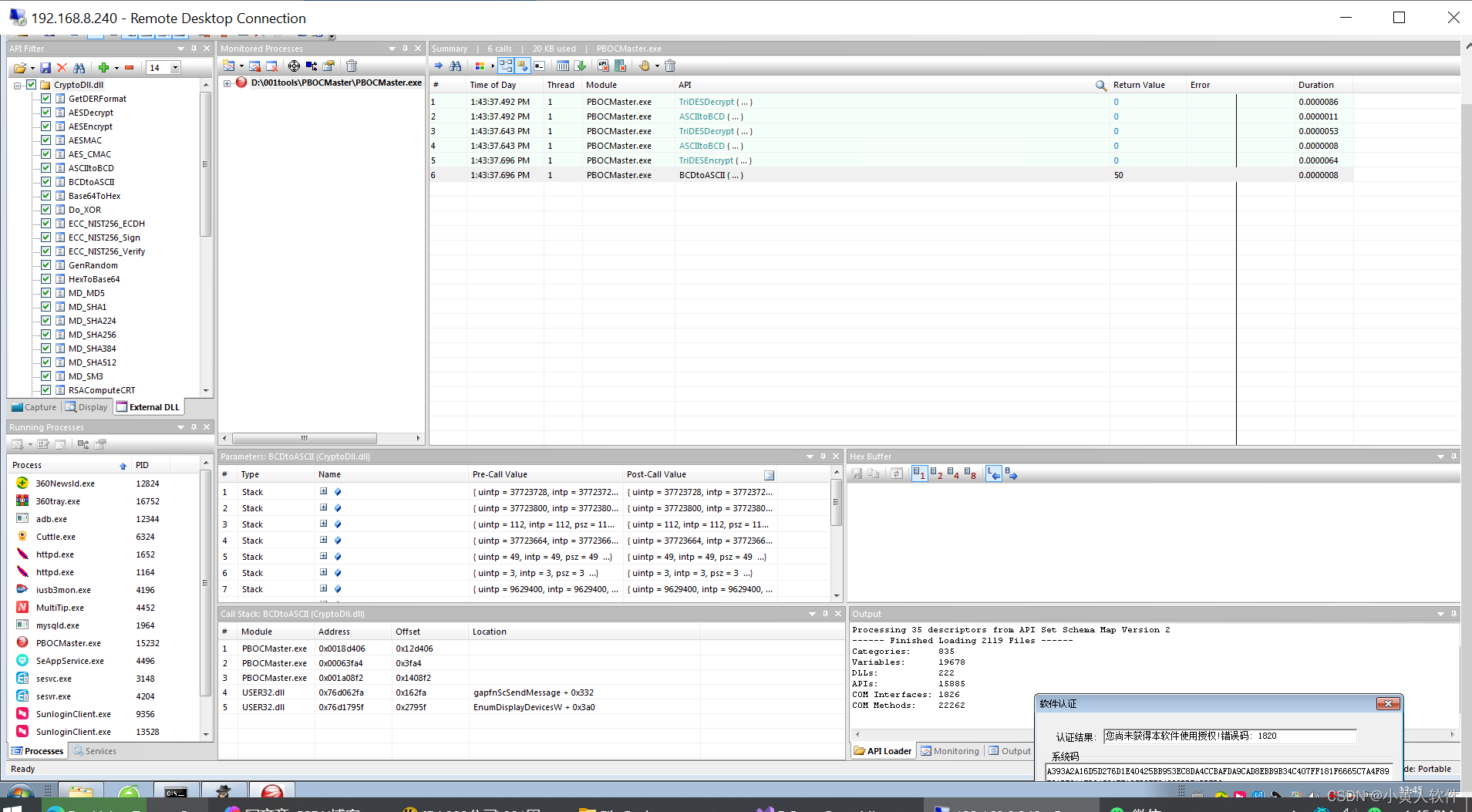1472x812 pixels.
Task: Toggle RSAComputeCRT checkbox
Action: point(45,390)
